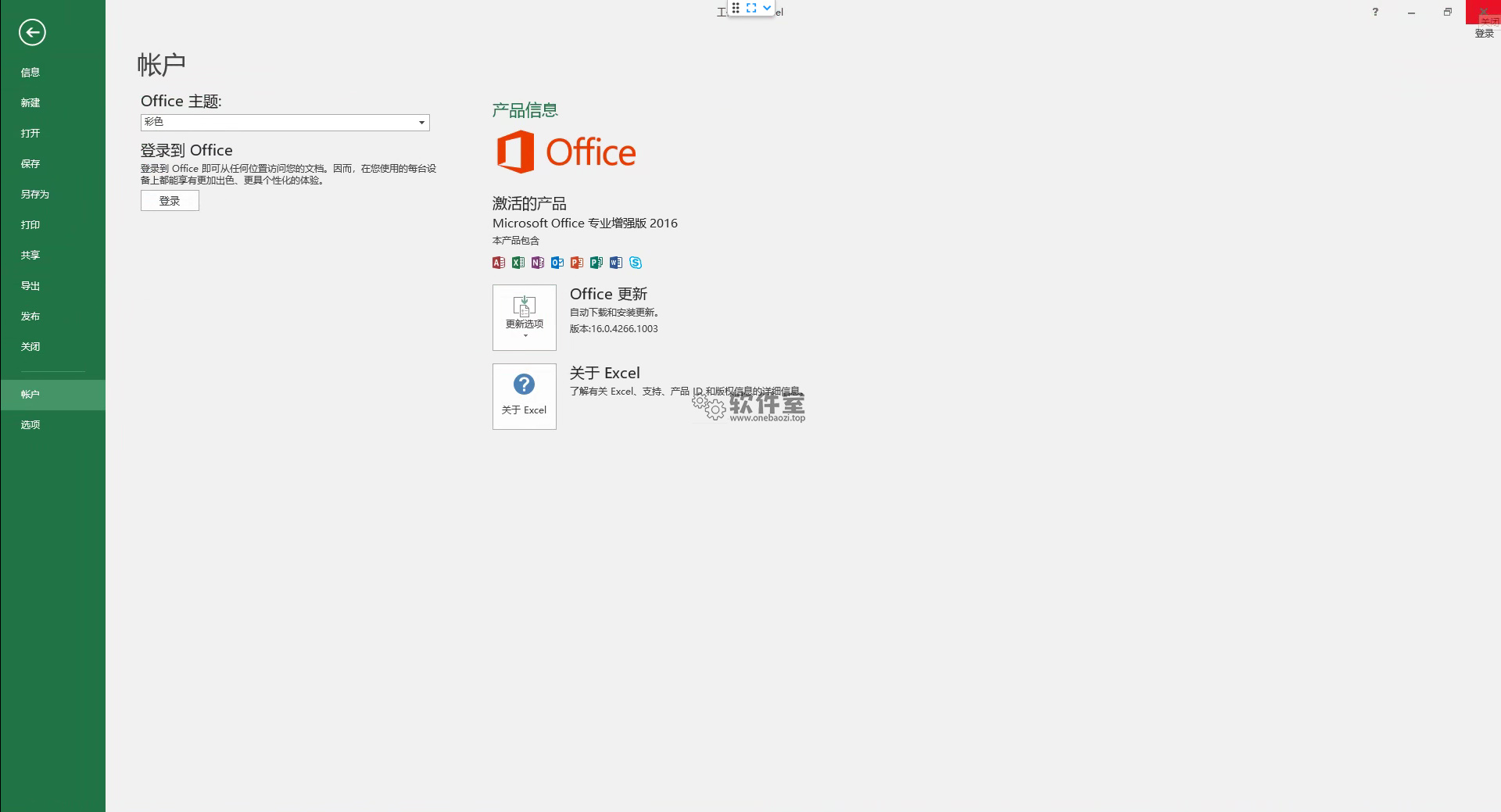Expand the floating toolbar chevron
The height and width of the screenshot is (812, 1501).
pyautogui.click(x=767, y=8)
